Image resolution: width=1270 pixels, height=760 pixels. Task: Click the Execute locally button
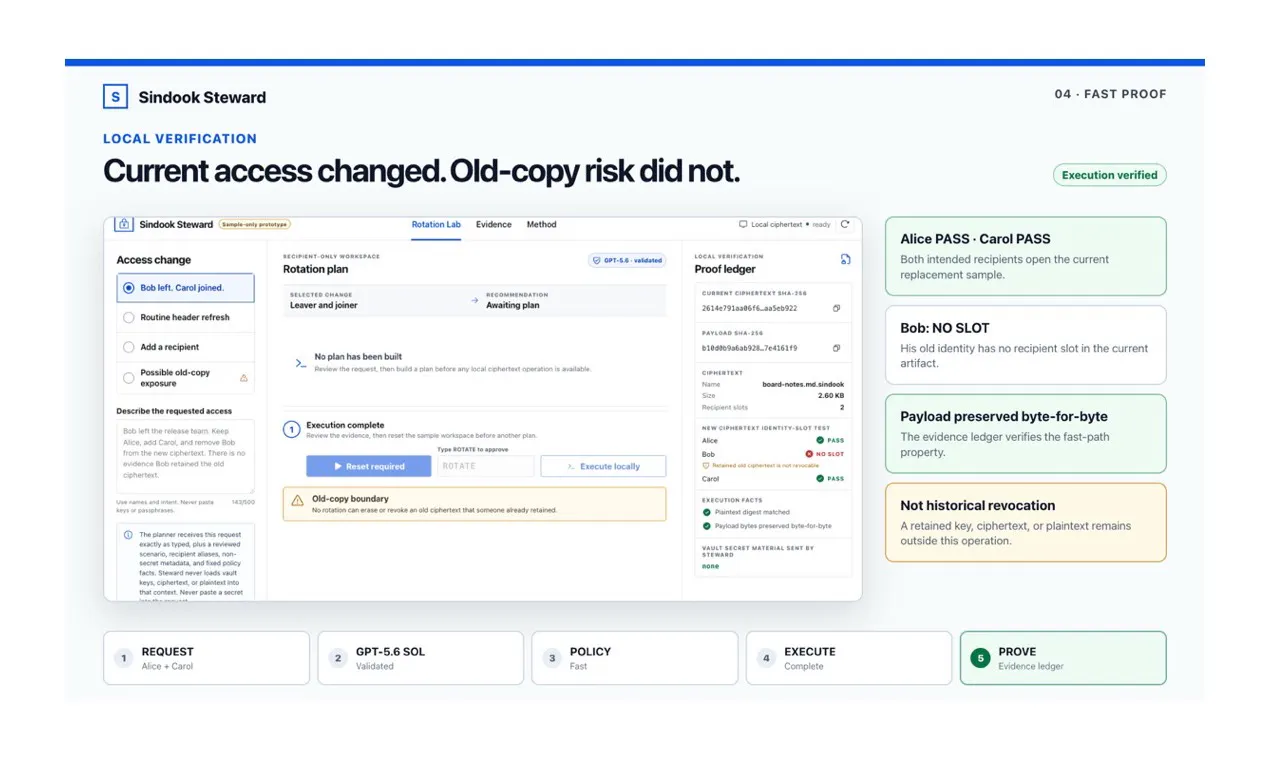point(603,467)
